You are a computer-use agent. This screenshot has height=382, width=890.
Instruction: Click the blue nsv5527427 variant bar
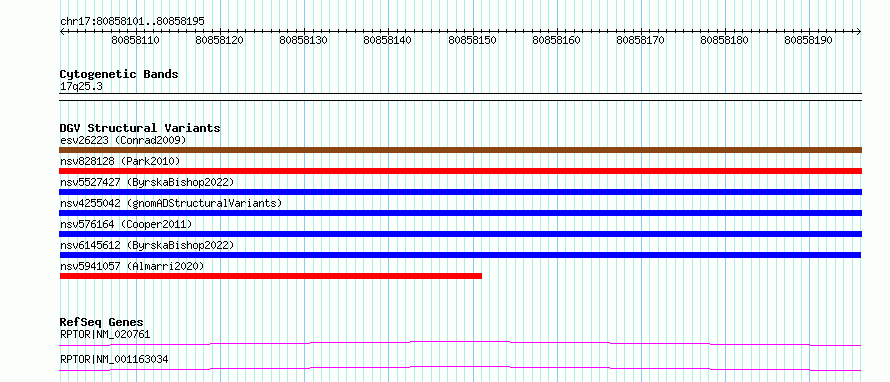tap(460, 192)
